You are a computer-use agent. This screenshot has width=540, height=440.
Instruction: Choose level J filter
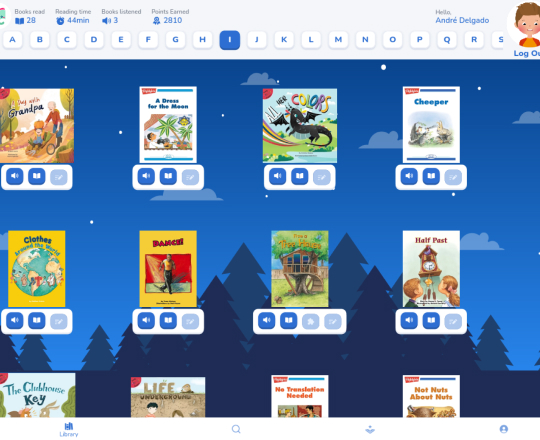pos(257,40)
